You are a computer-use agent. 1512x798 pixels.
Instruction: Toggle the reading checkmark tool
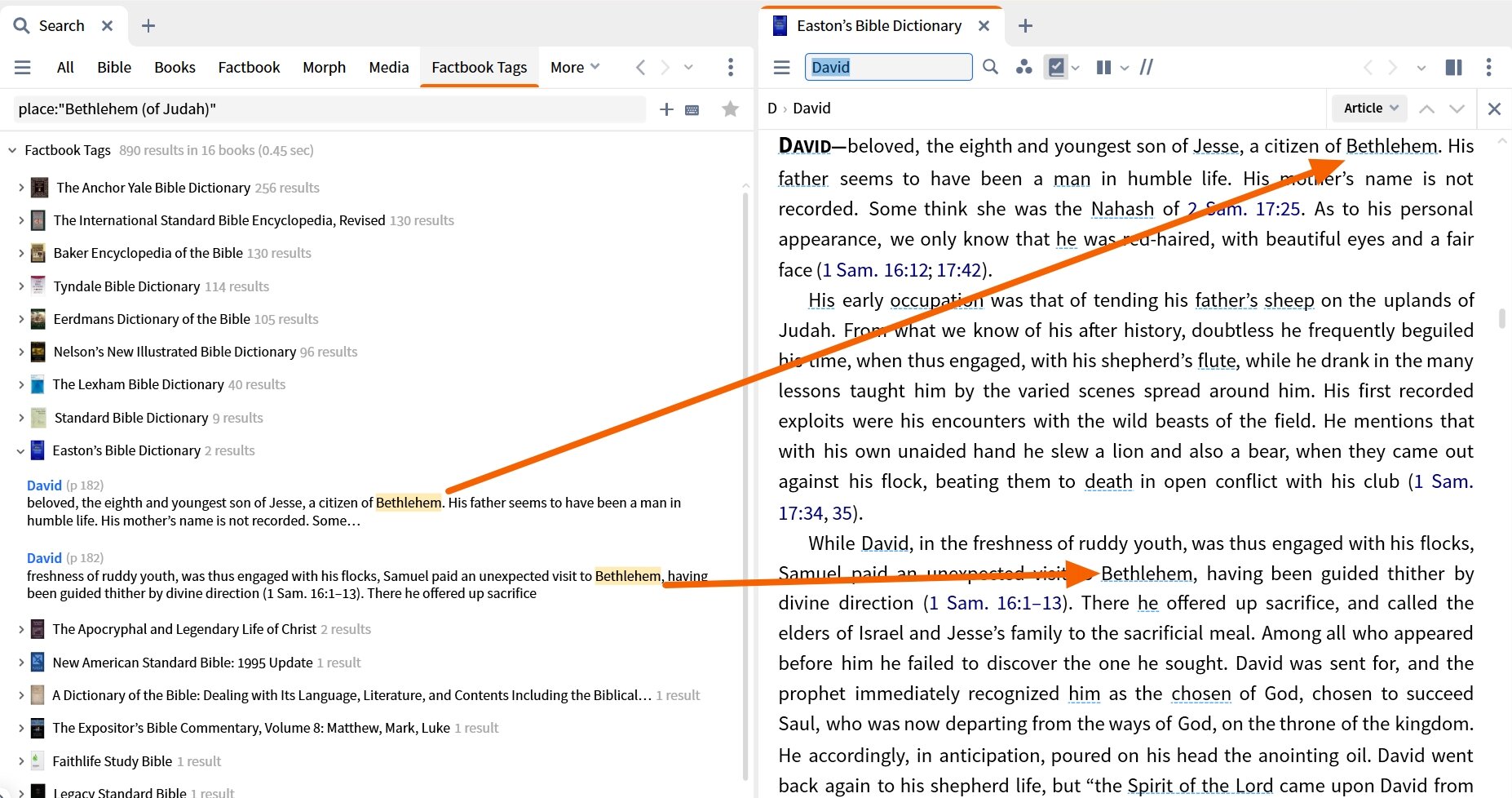(1056, 67)
